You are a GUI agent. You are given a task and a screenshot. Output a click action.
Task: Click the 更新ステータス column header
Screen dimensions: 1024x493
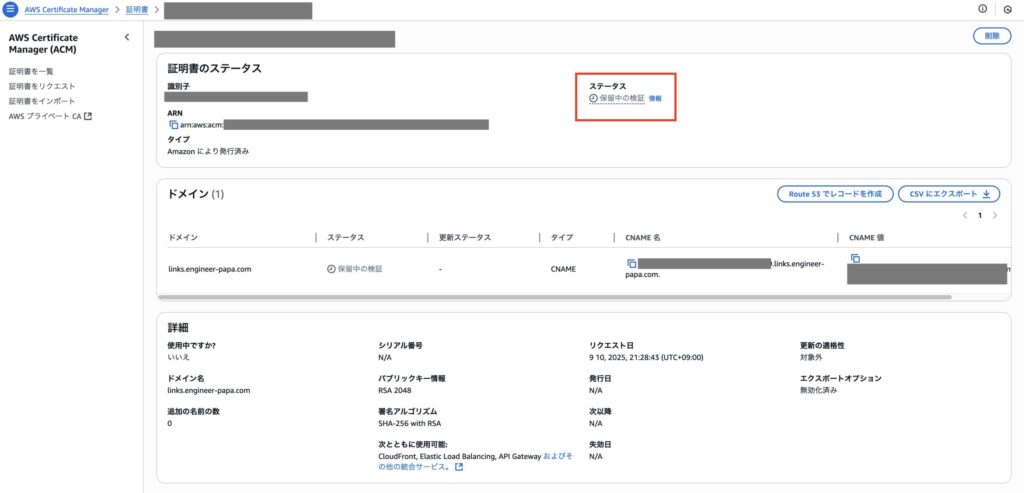[464, 238]
